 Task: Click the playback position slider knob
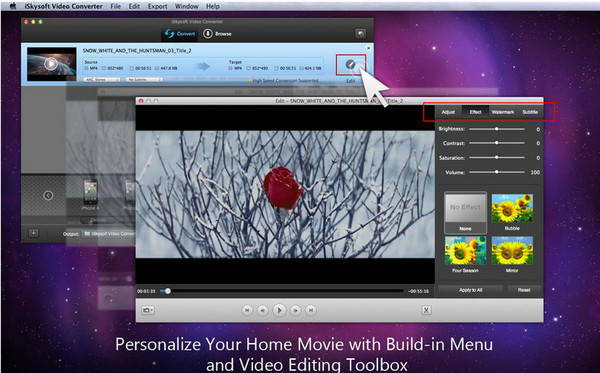coord(168,291)
